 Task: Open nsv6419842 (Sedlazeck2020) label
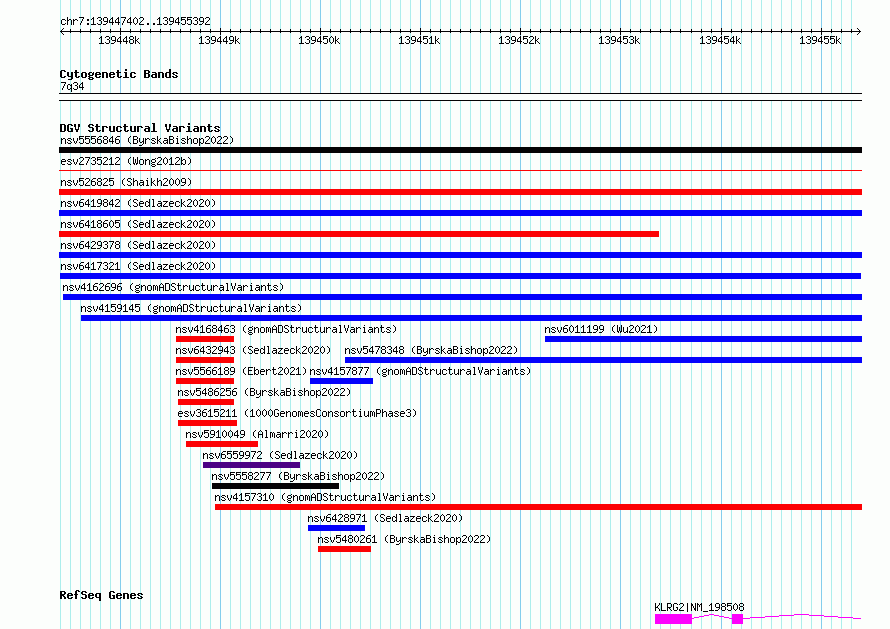coord(138,203)
